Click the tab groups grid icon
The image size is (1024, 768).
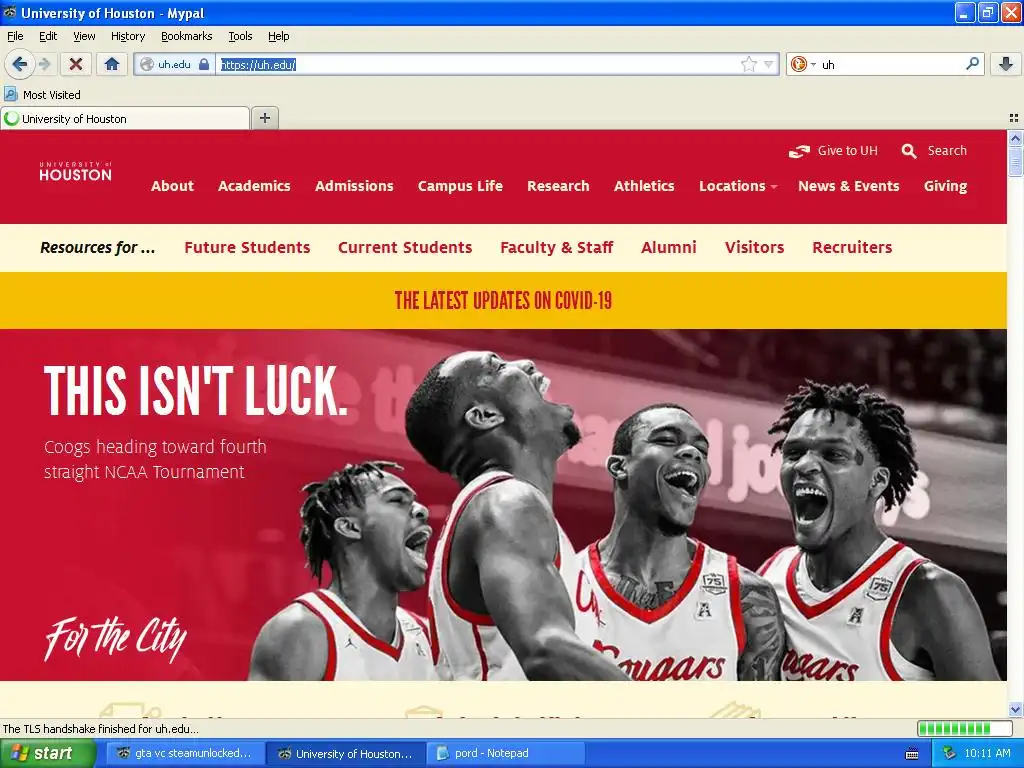pos(1014,118)
